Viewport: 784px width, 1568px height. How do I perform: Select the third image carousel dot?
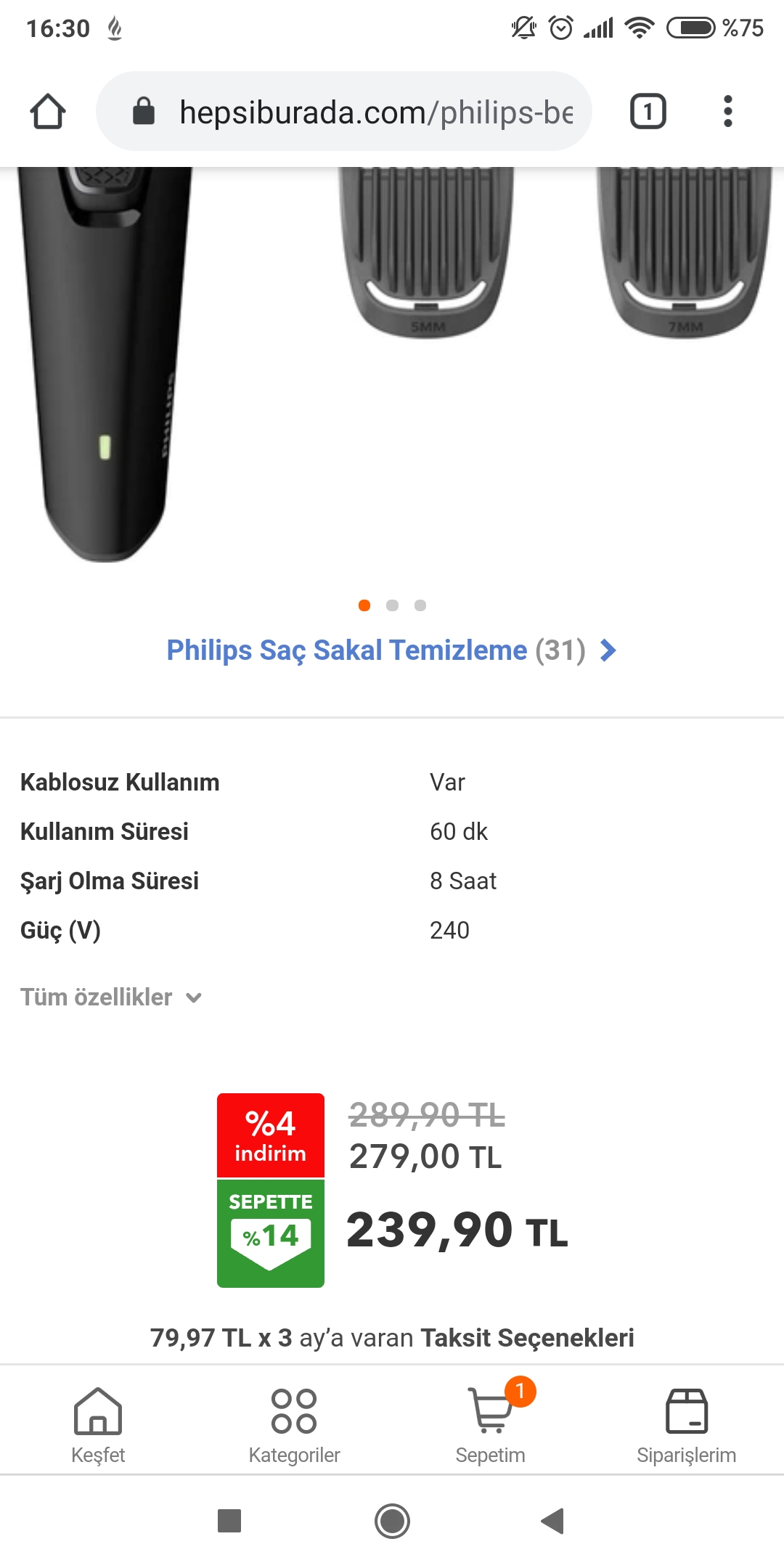point(420,605)
